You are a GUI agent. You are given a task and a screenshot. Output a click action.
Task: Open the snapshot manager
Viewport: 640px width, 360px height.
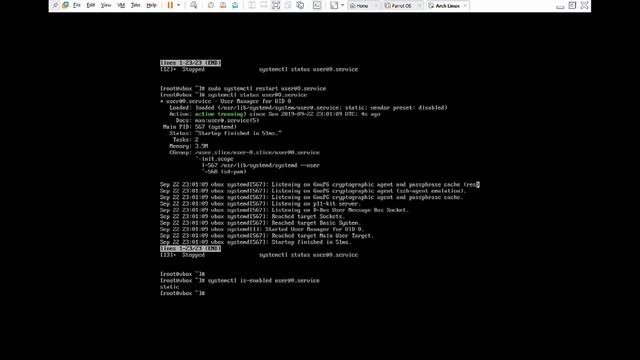(x=235, y=5)
